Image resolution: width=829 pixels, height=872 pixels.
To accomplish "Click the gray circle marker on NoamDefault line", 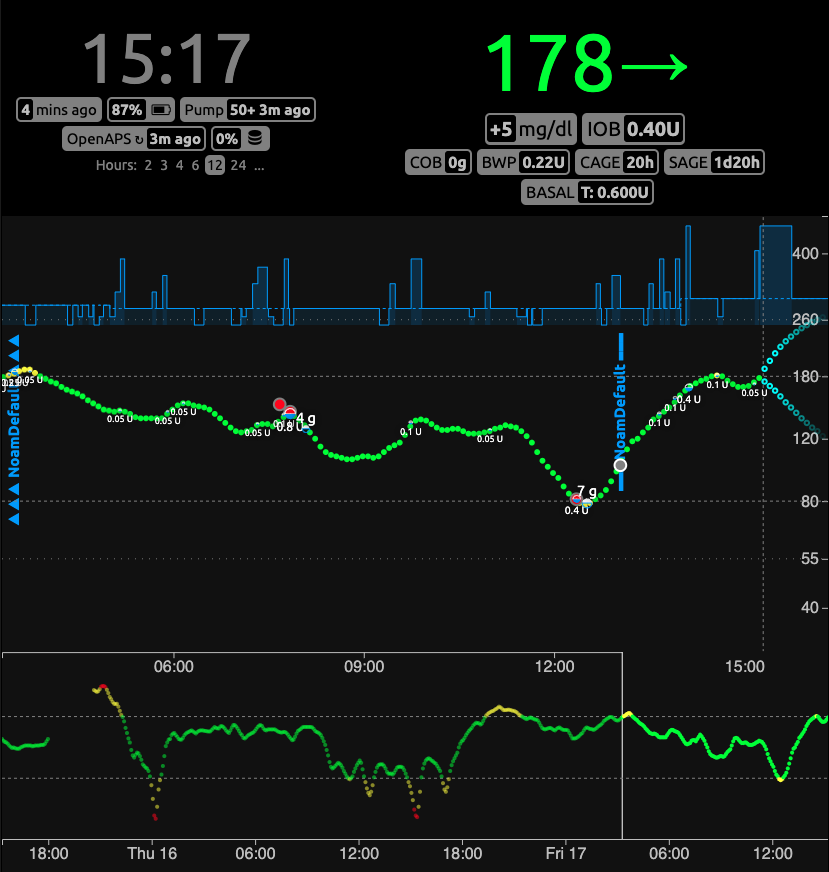I will (x=621, y=465).
